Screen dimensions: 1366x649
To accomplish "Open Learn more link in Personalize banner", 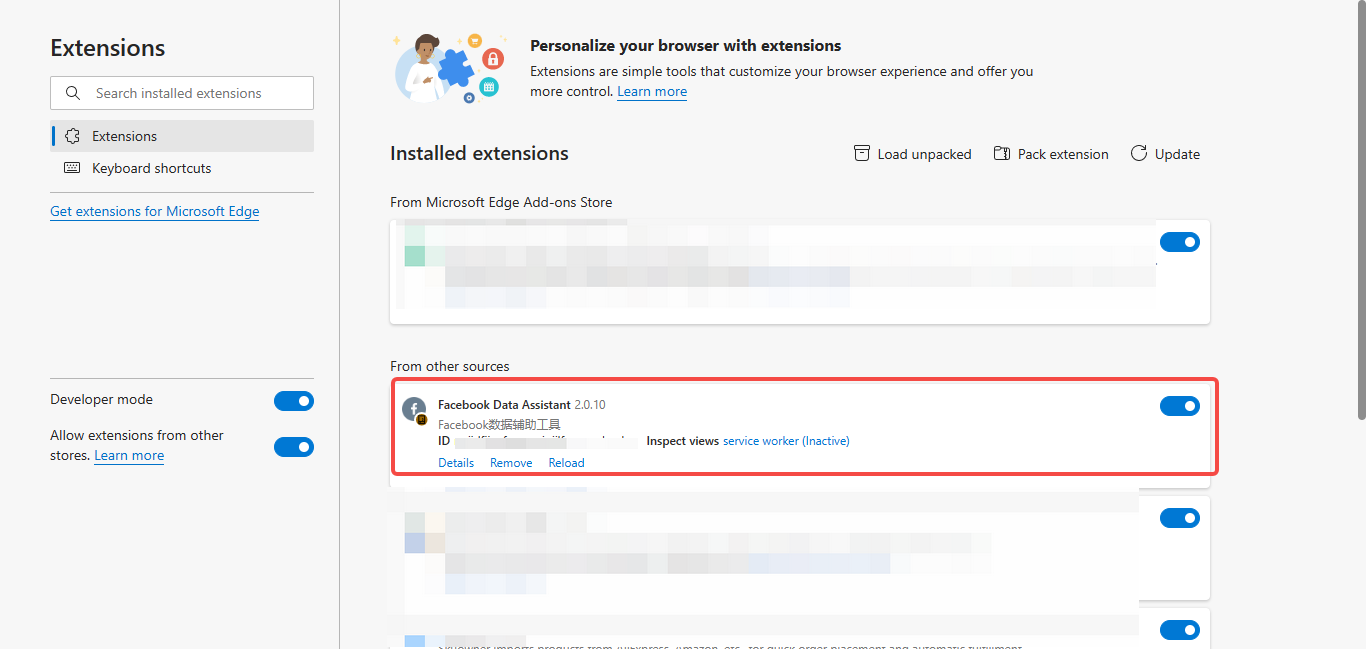I will [x=652, y=91].
